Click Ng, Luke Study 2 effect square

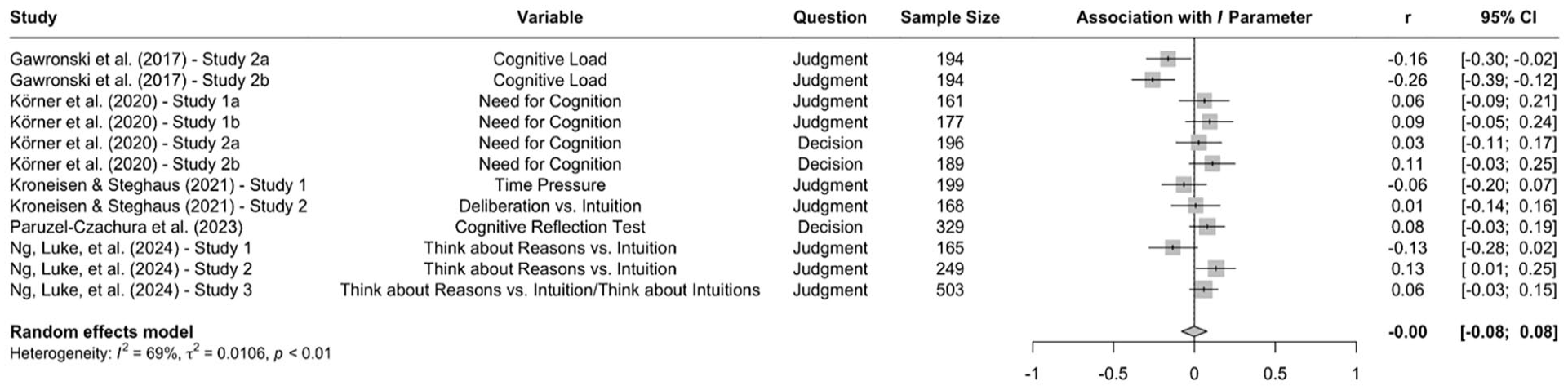pyautogui.click(x=1215, y=268)
